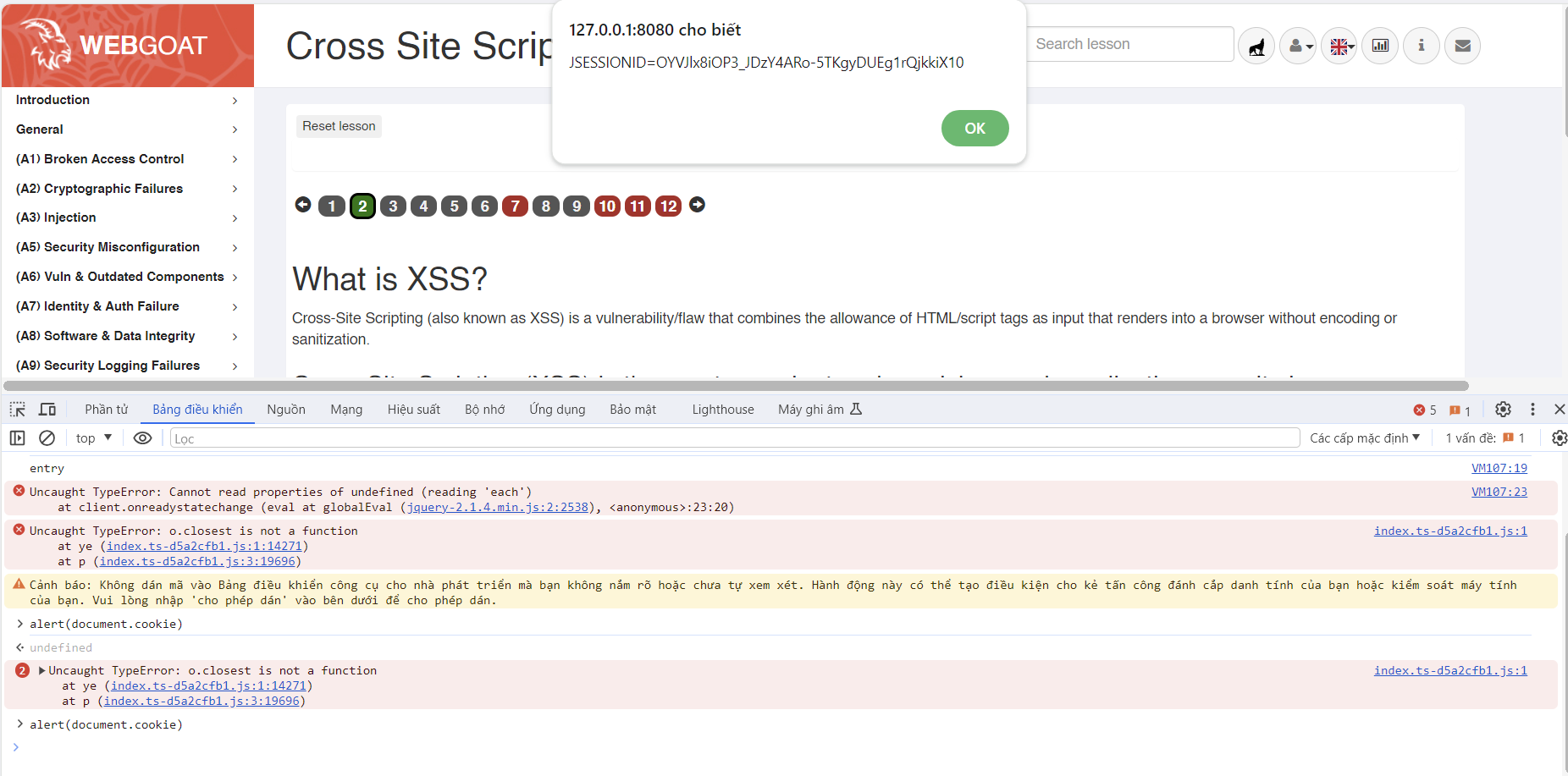Viewport: 1568px width, 776px height.
Task: Open Các cấp mặc định dropdown
Action: 1365,438
